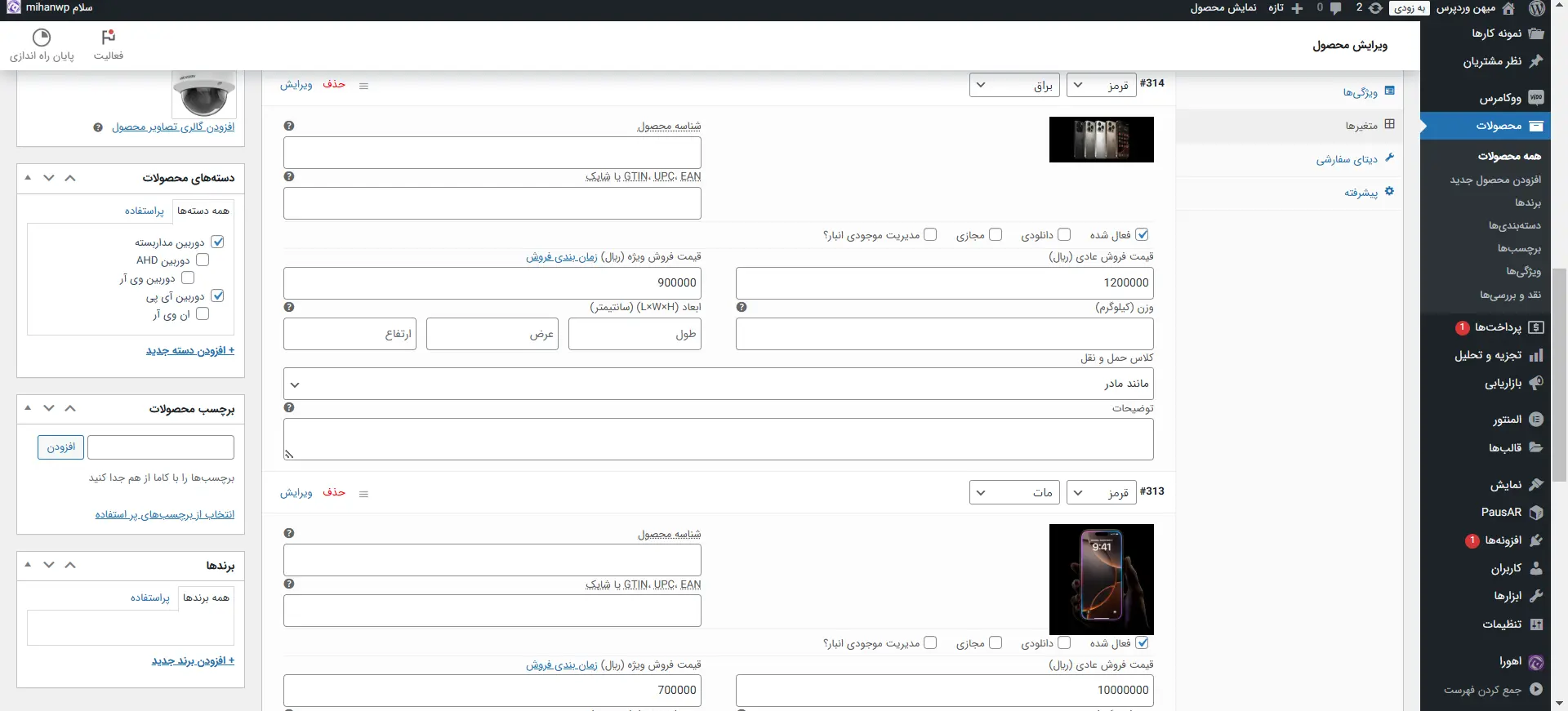Click help icon beside ابعاد dimensions label
The image size is (1568, 711).
(x=289, y=307)
